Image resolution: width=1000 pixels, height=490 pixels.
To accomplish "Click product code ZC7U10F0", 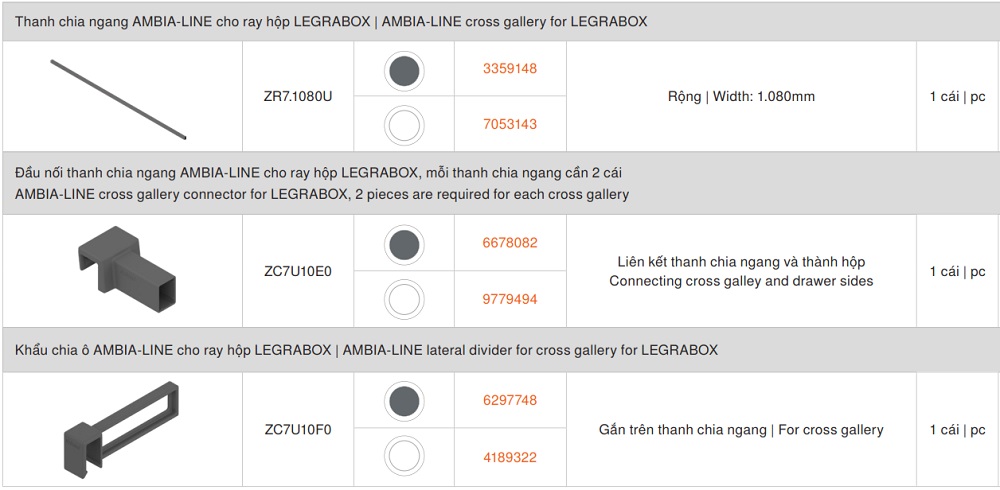I will 298,430.
